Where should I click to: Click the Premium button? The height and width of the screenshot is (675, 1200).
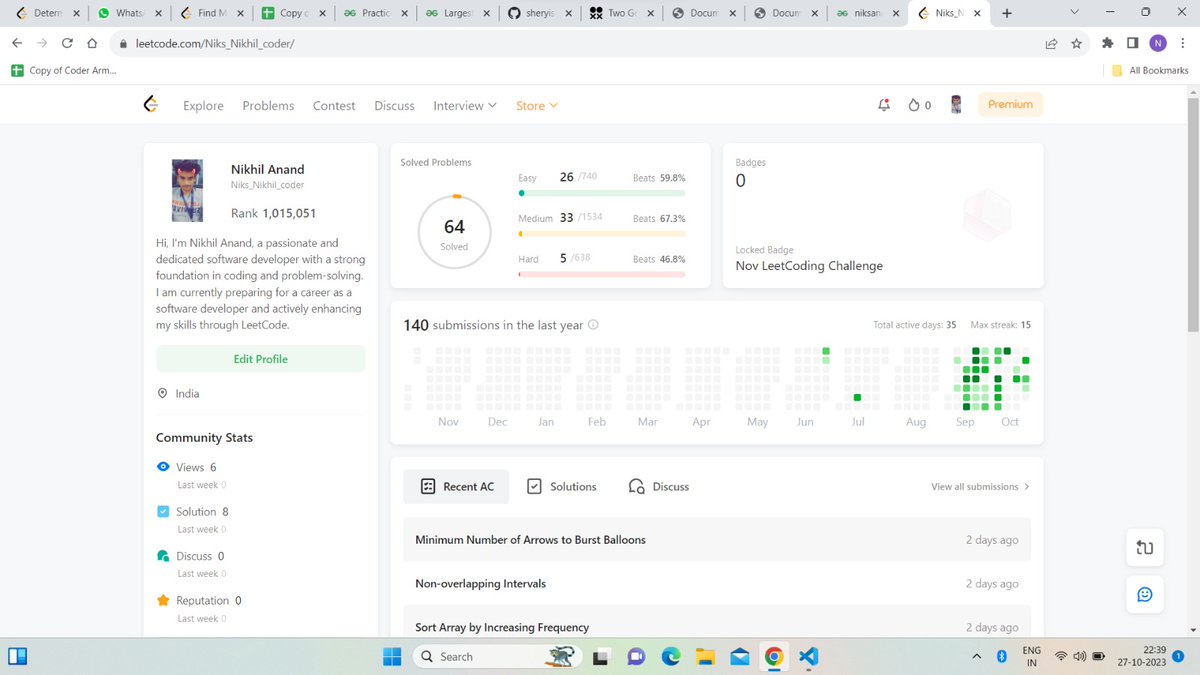point(1010,105)
